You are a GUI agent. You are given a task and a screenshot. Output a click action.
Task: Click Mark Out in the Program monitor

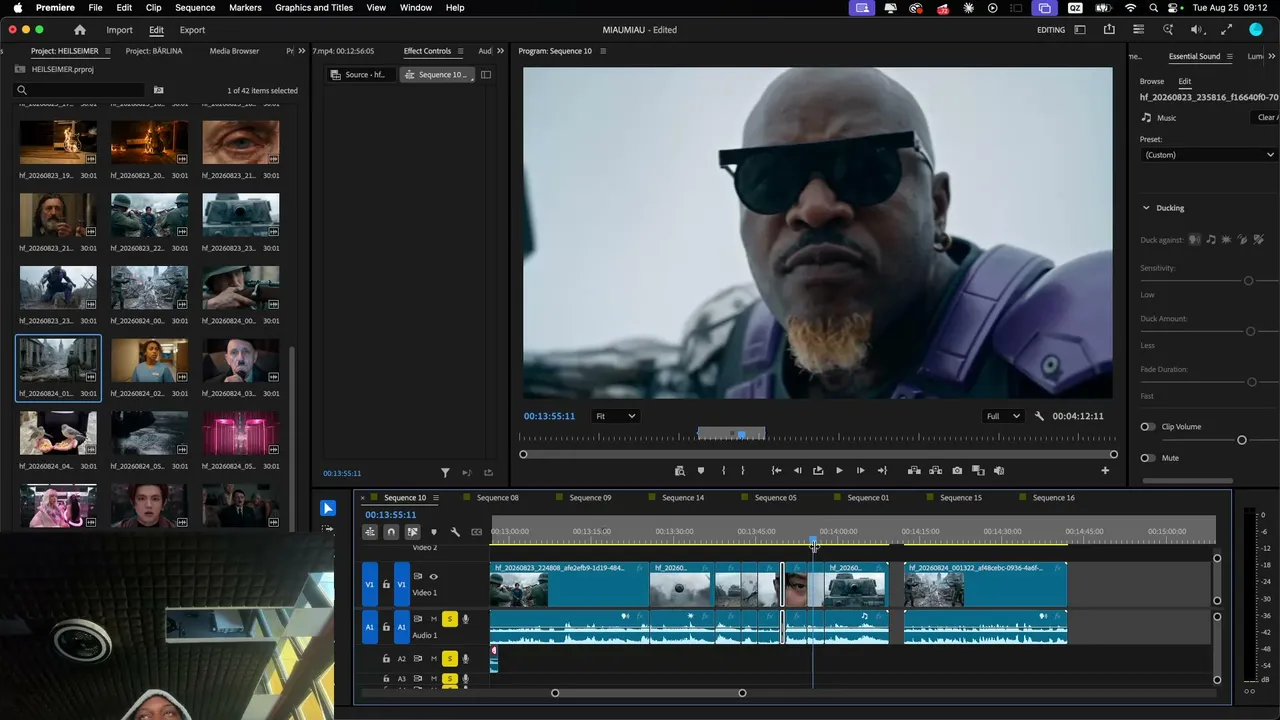[x=742, y=470]
